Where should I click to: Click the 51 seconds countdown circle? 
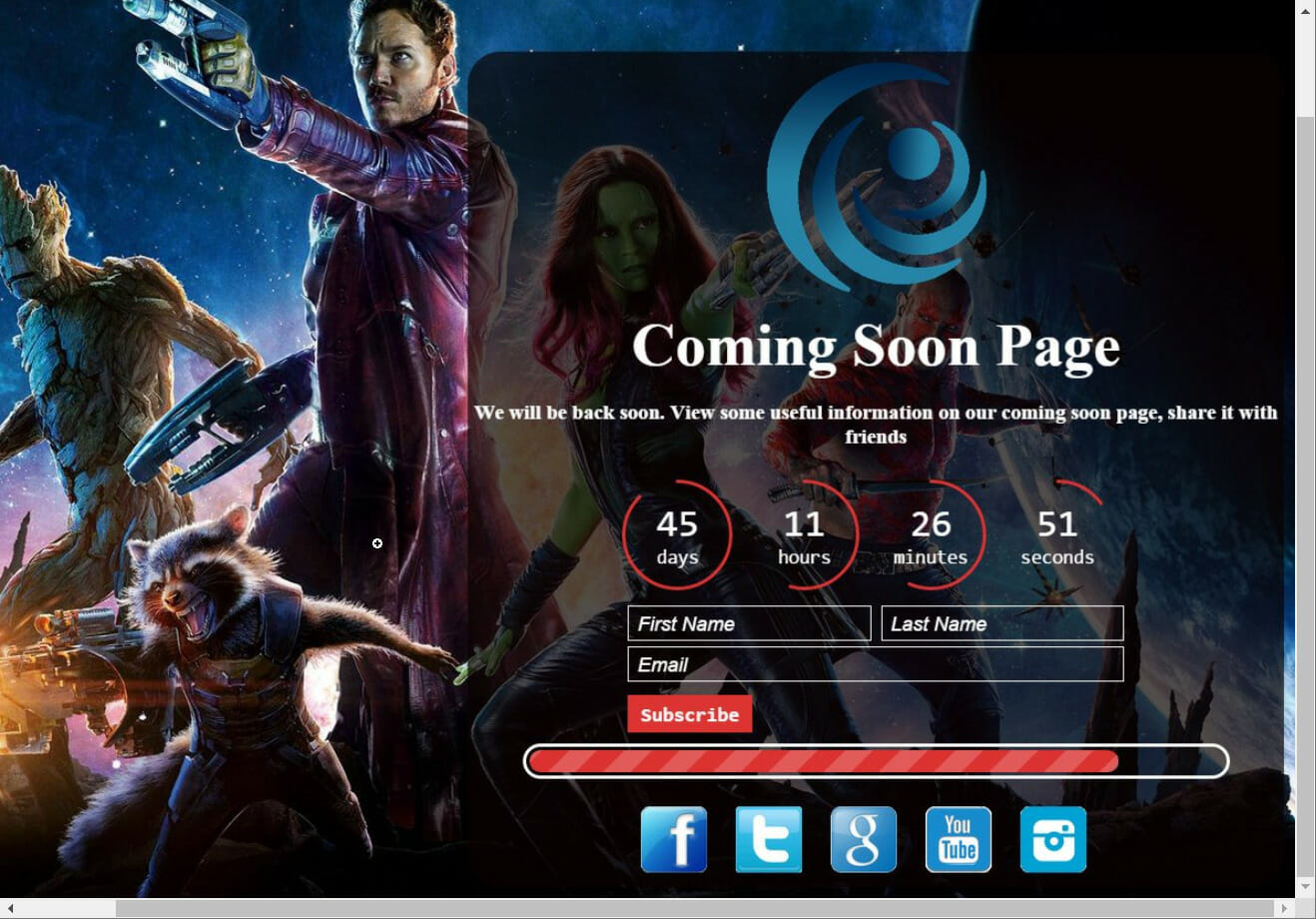coord(1057,535)
